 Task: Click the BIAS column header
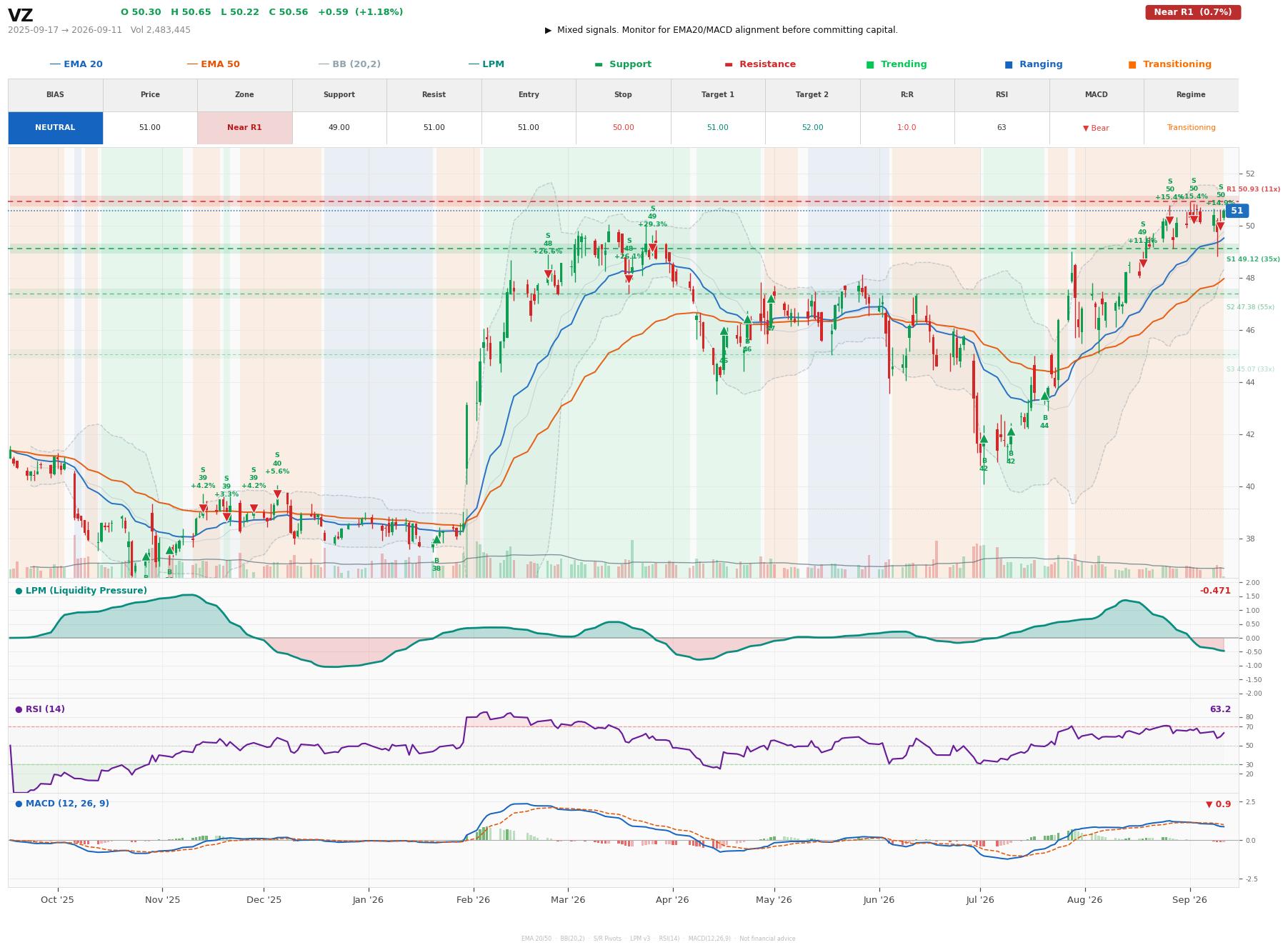coord(55,95)
